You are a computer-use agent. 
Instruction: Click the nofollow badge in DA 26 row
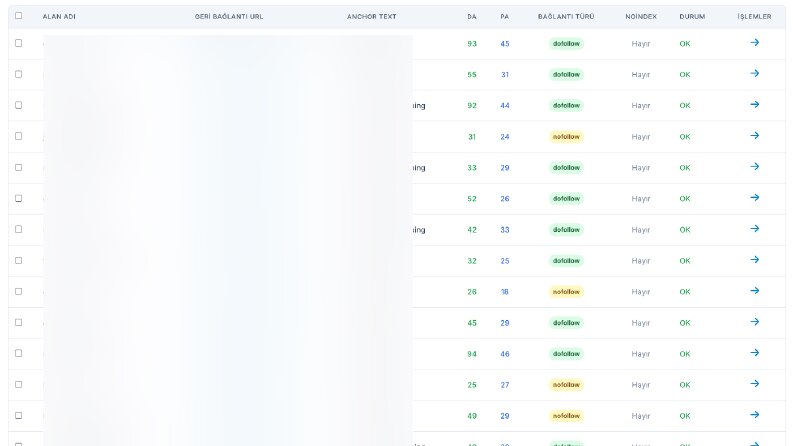click(x=566, y=292)
